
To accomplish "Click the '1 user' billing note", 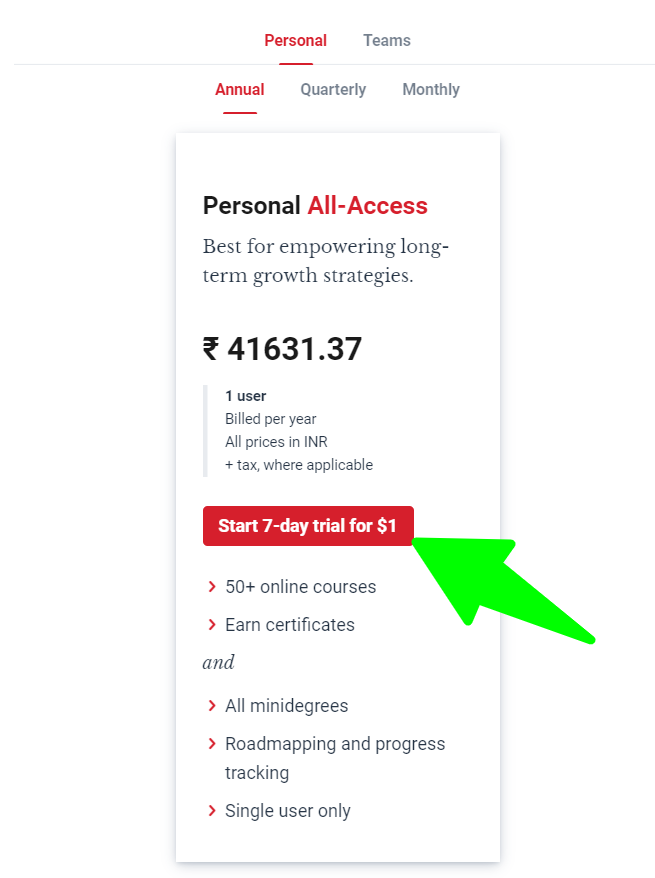I will (x=246, y=396).
